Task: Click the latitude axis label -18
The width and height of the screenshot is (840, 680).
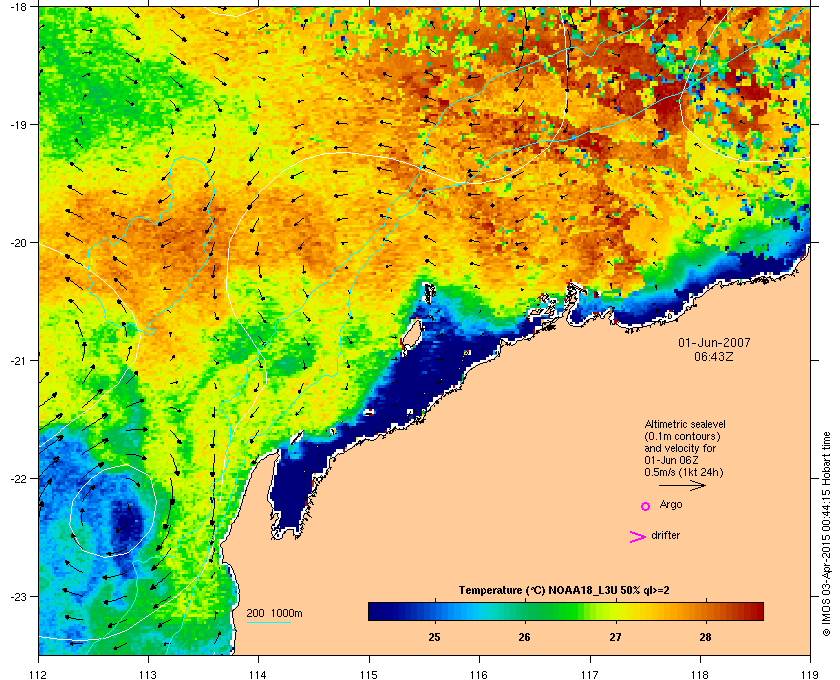Action: coord(19,6)
